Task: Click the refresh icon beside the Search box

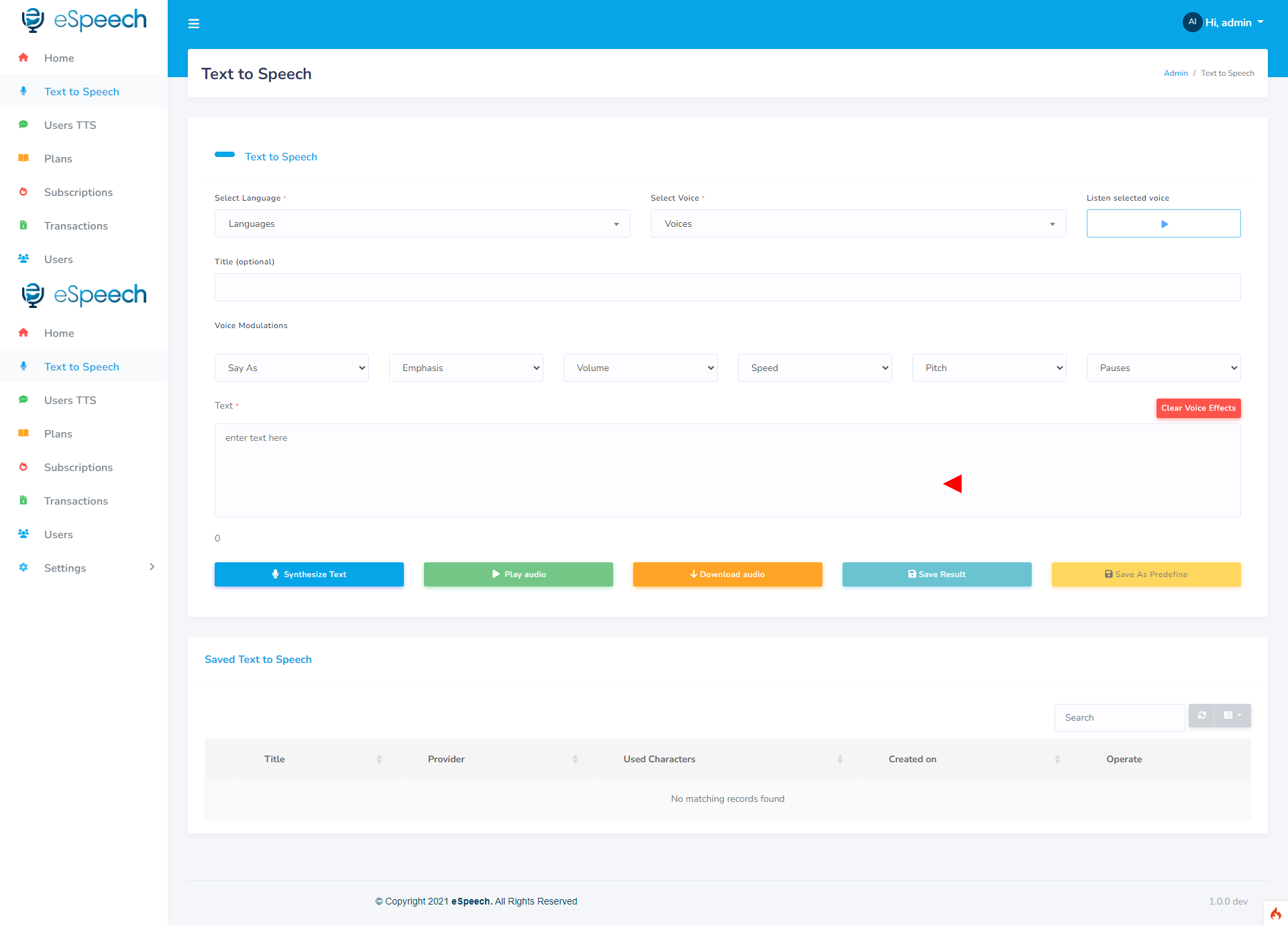Action: point(1201,715)
